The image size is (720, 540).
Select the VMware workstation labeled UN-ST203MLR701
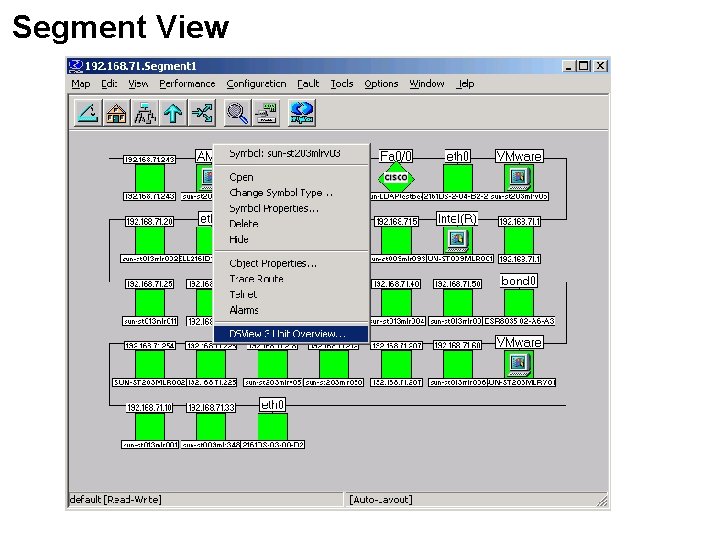519,364
